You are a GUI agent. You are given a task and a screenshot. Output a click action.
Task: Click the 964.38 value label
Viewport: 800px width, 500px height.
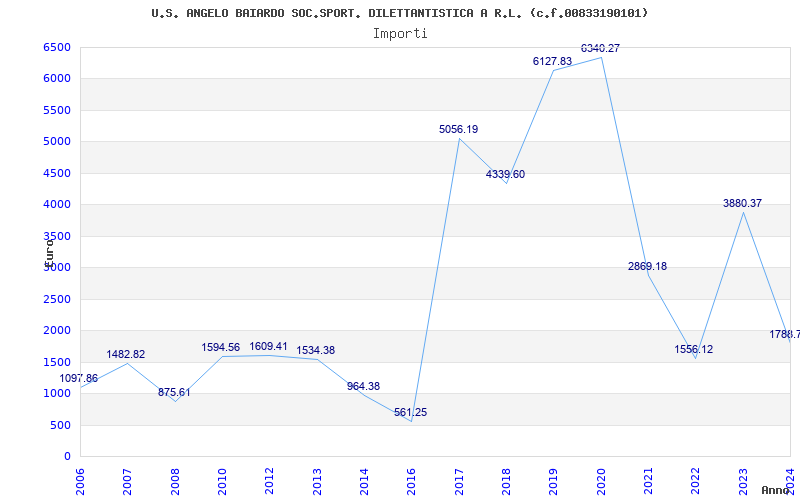click(x=363, y=386)
